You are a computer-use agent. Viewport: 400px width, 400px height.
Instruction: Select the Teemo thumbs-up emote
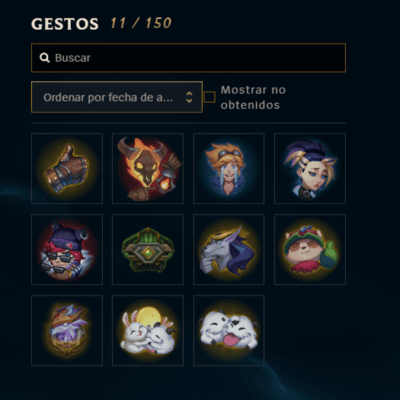click(310, 249)
